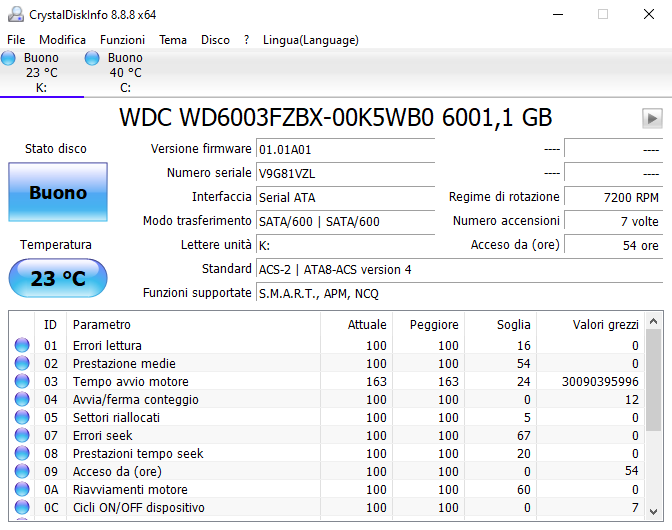Viewport: 672px width, 530px height.
Task: Click status orb of Tempo avvio motore row
Action: 22,381
